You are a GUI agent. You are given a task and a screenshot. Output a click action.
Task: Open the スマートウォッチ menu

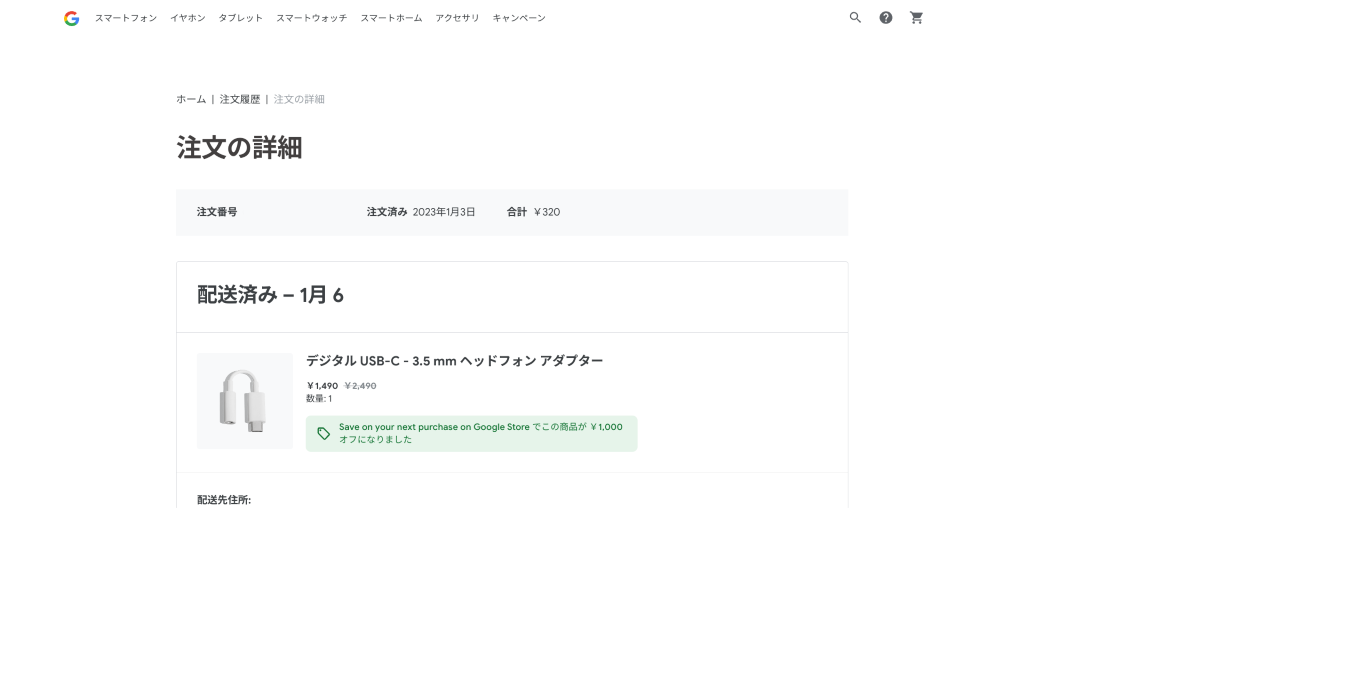(x=312, y=18)
